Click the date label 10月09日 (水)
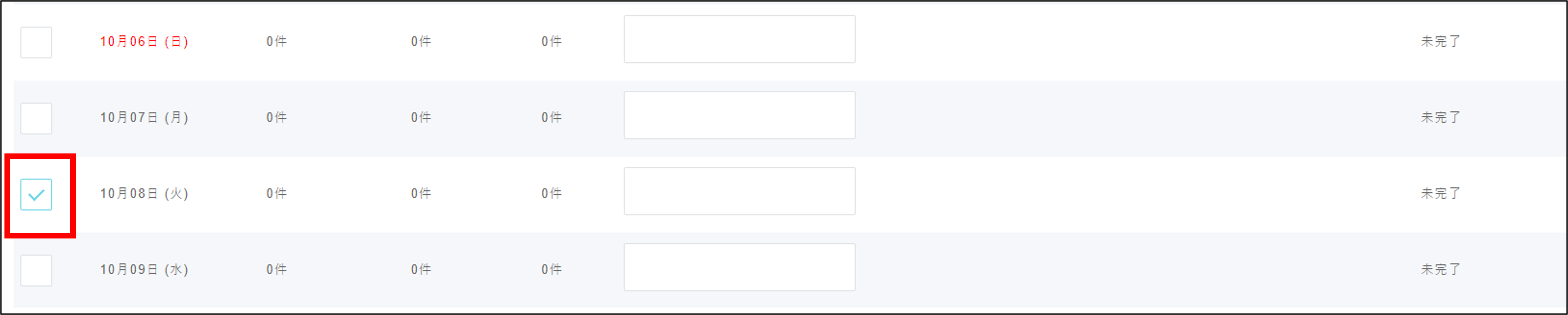 tap(144, 269)
